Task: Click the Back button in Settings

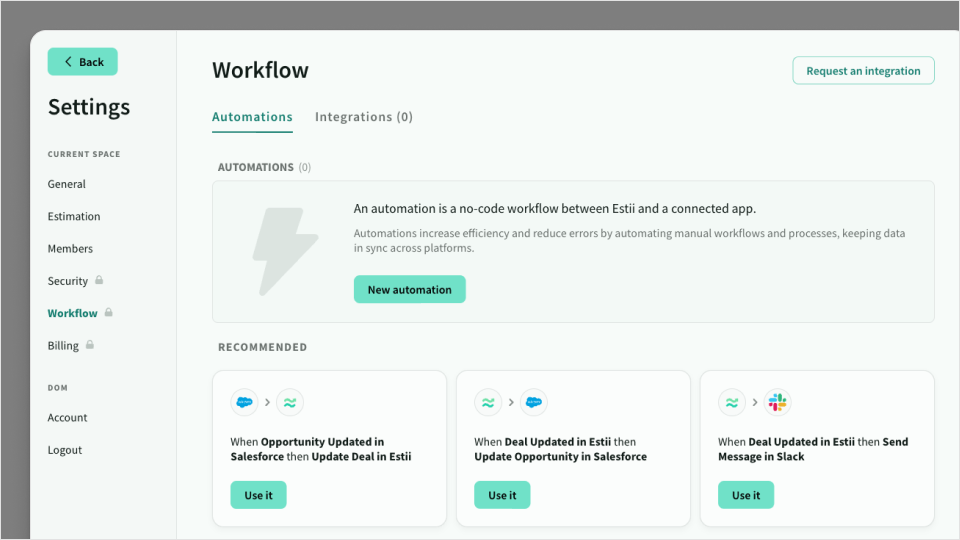Action: [83, 62]
